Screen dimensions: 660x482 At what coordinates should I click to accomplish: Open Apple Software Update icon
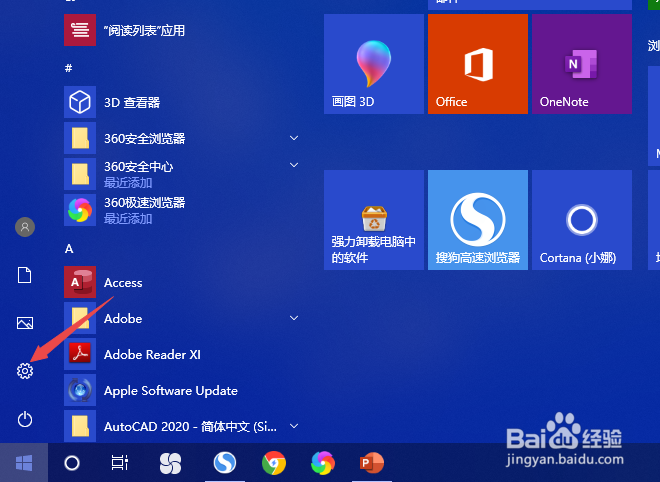tap(80, 390)
